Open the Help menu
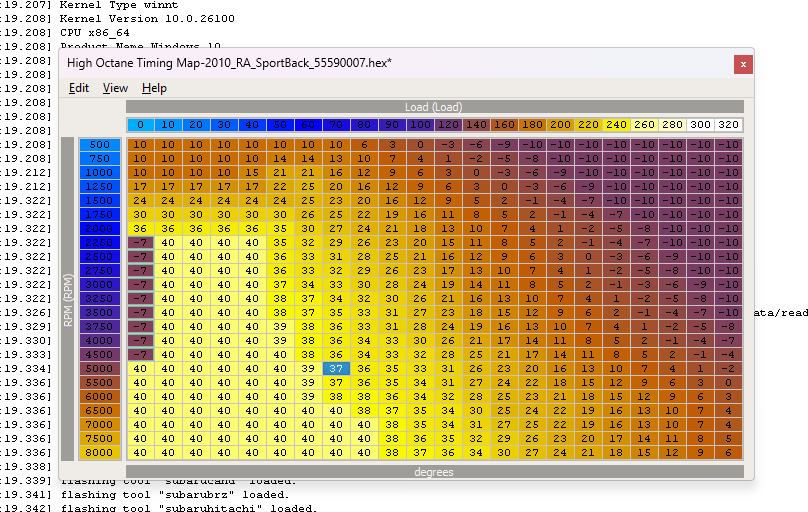The height and width of the screenshot is (512, 808). pyautogui.click(x=154, y=88)
